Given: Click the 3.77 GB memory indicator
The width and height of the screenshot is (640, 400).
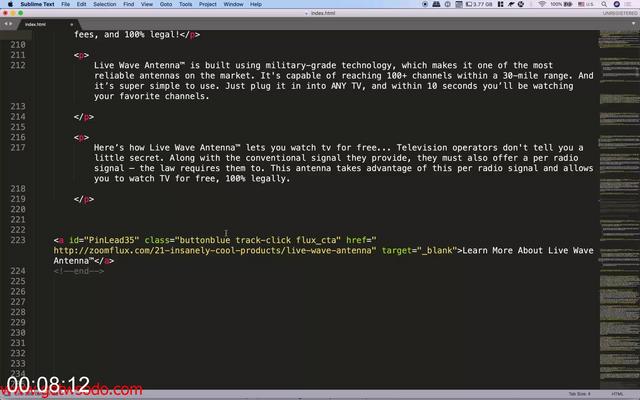Looking at the screenshot, I should pyautogui.click(x=480, y=4).
